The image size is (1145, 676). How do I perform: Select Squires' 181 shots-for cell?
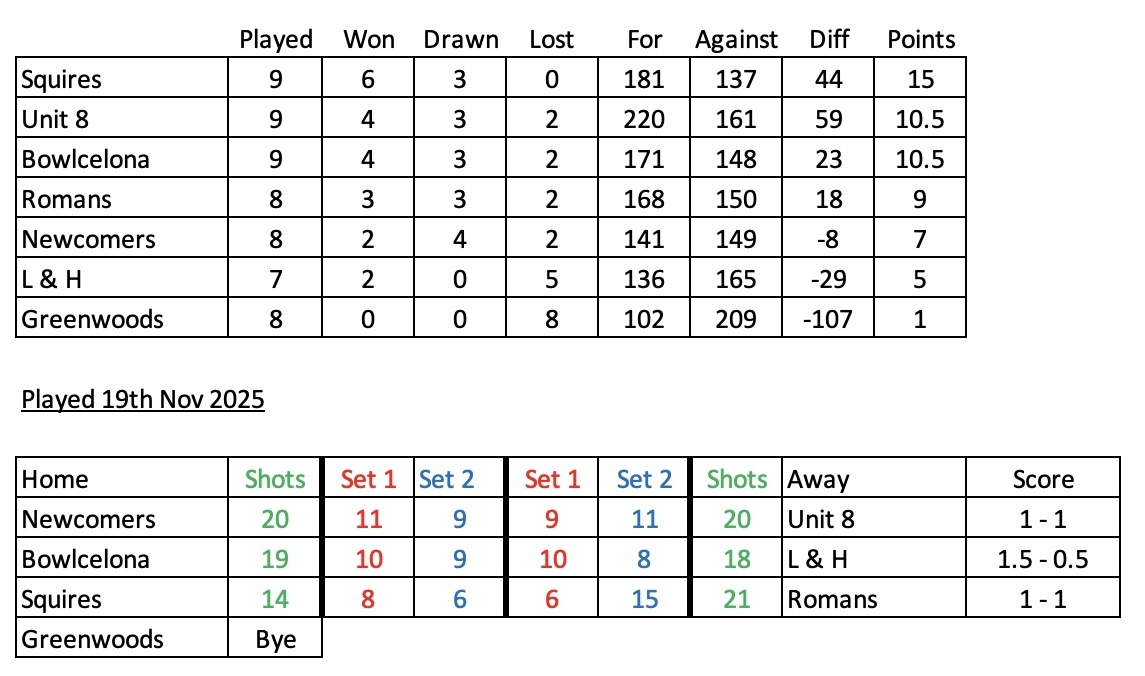[x=645, y=80]
